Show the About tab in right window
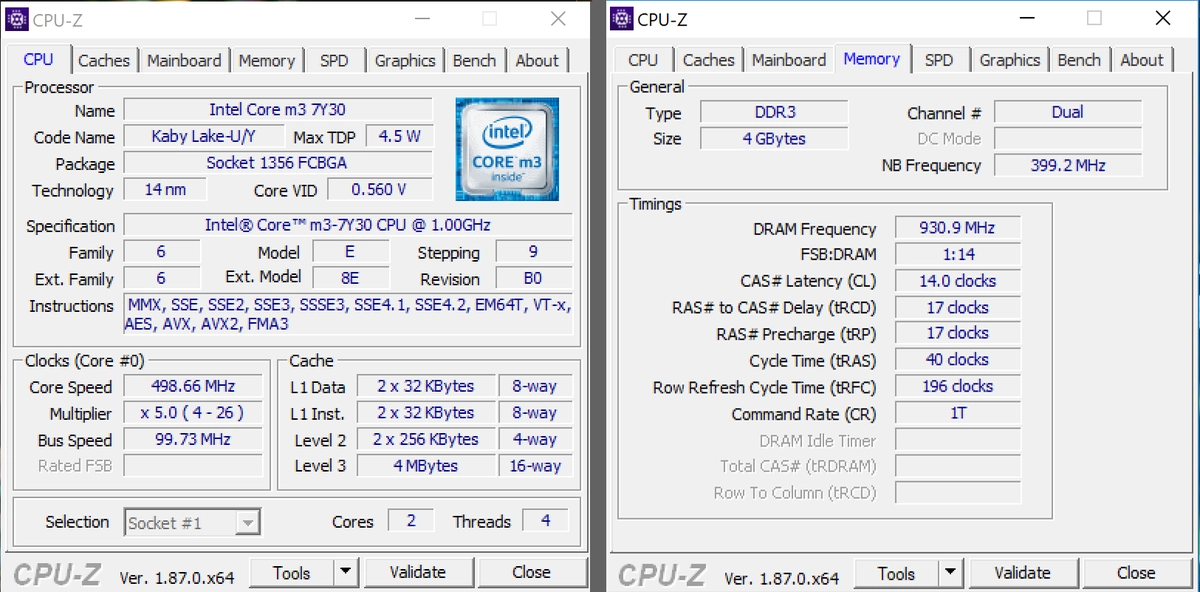1200x592 pixels. pos(1141,60)
